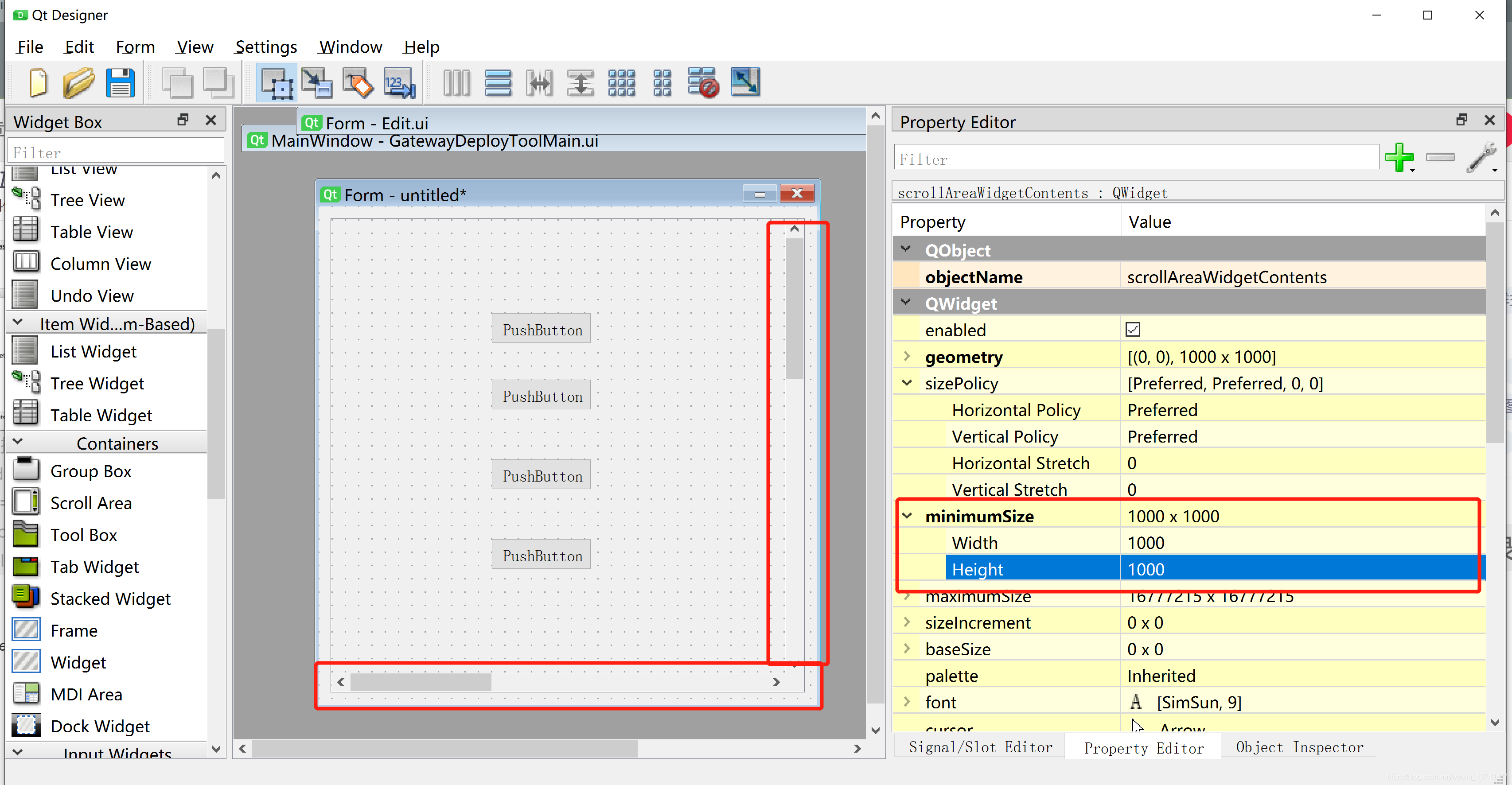Click the Save floppy disk icon

coord(121,83)
